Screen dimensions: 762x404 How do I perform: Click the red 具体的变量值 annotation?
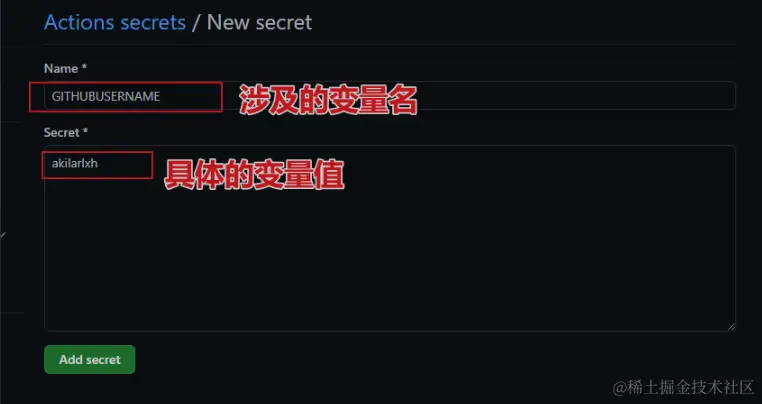click(254, 176)
